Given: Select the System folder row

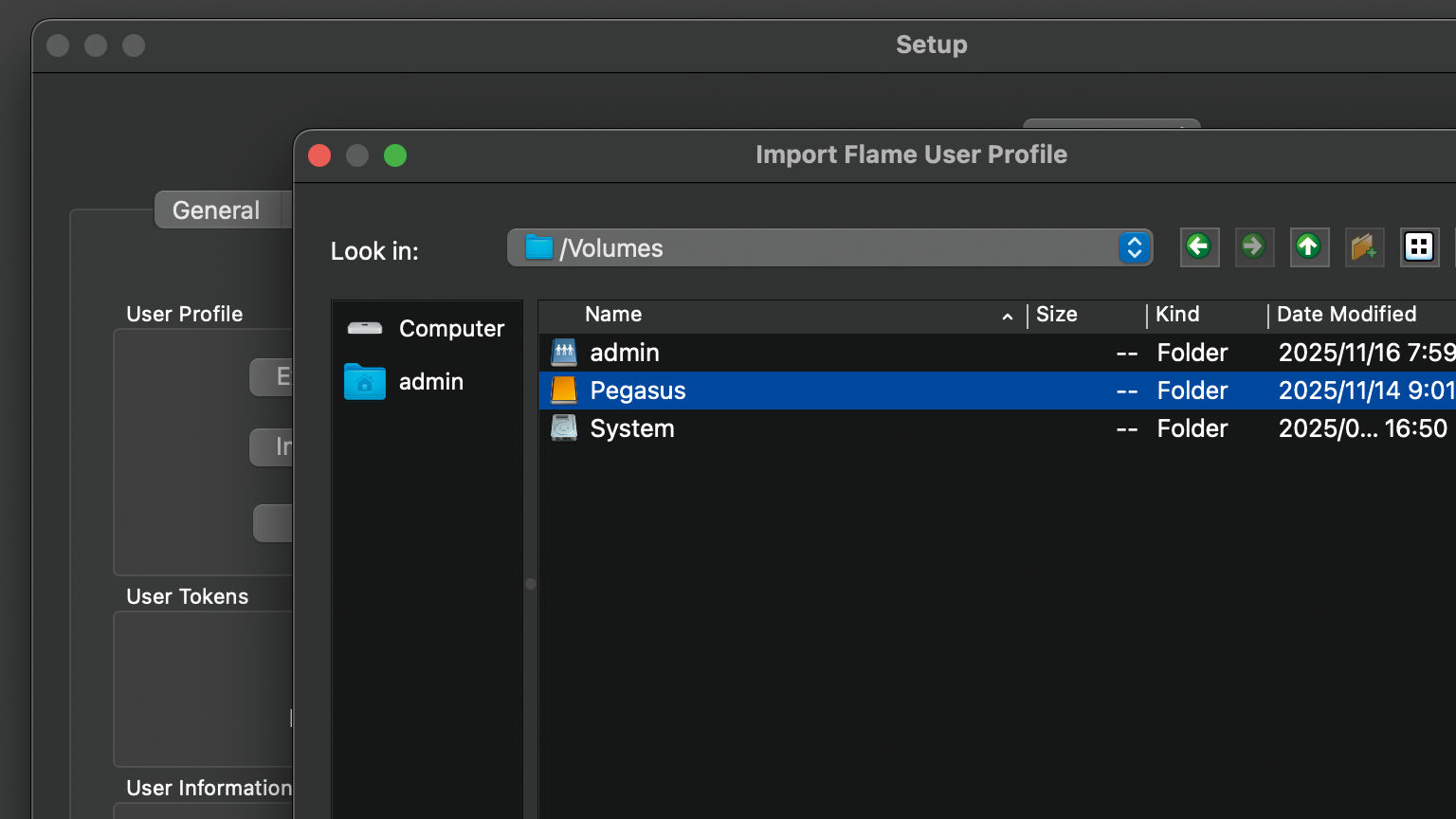Looking at the screenshot, I should click(853, 428).
